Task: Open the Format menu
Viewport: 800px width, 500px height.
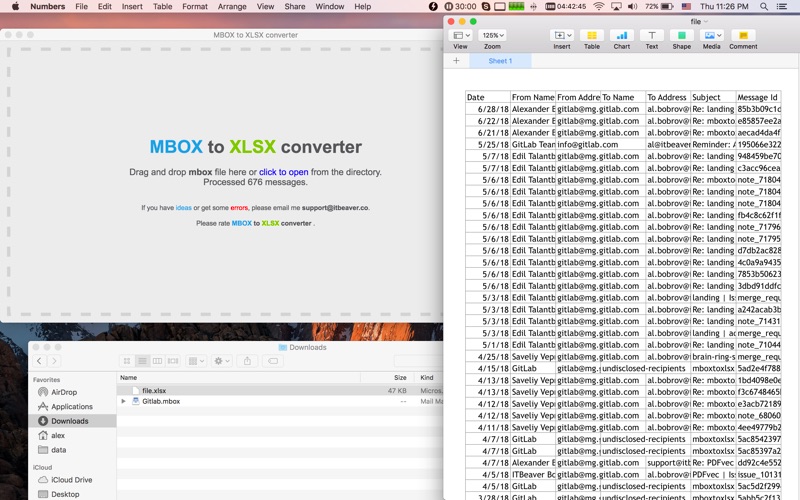Action: coord(195,7)
